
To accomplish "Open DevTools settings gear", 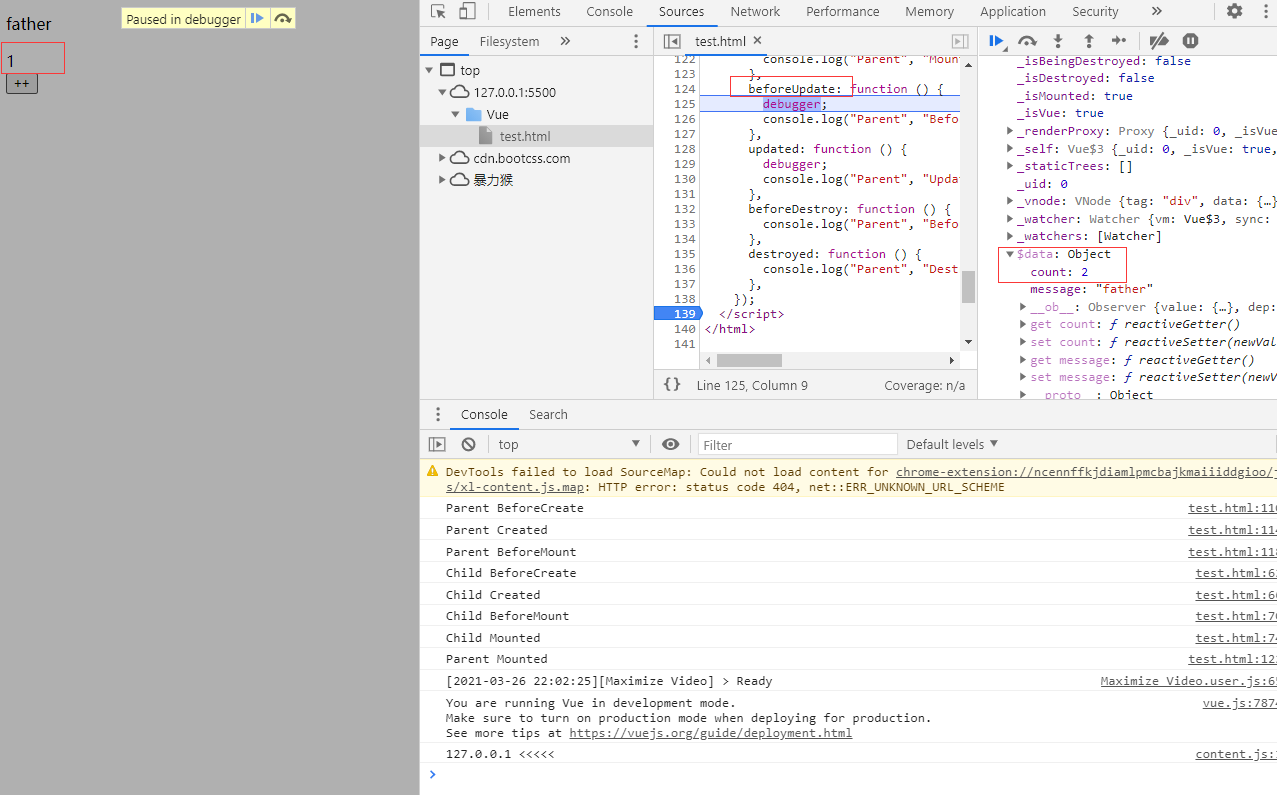I will 1234,11.
